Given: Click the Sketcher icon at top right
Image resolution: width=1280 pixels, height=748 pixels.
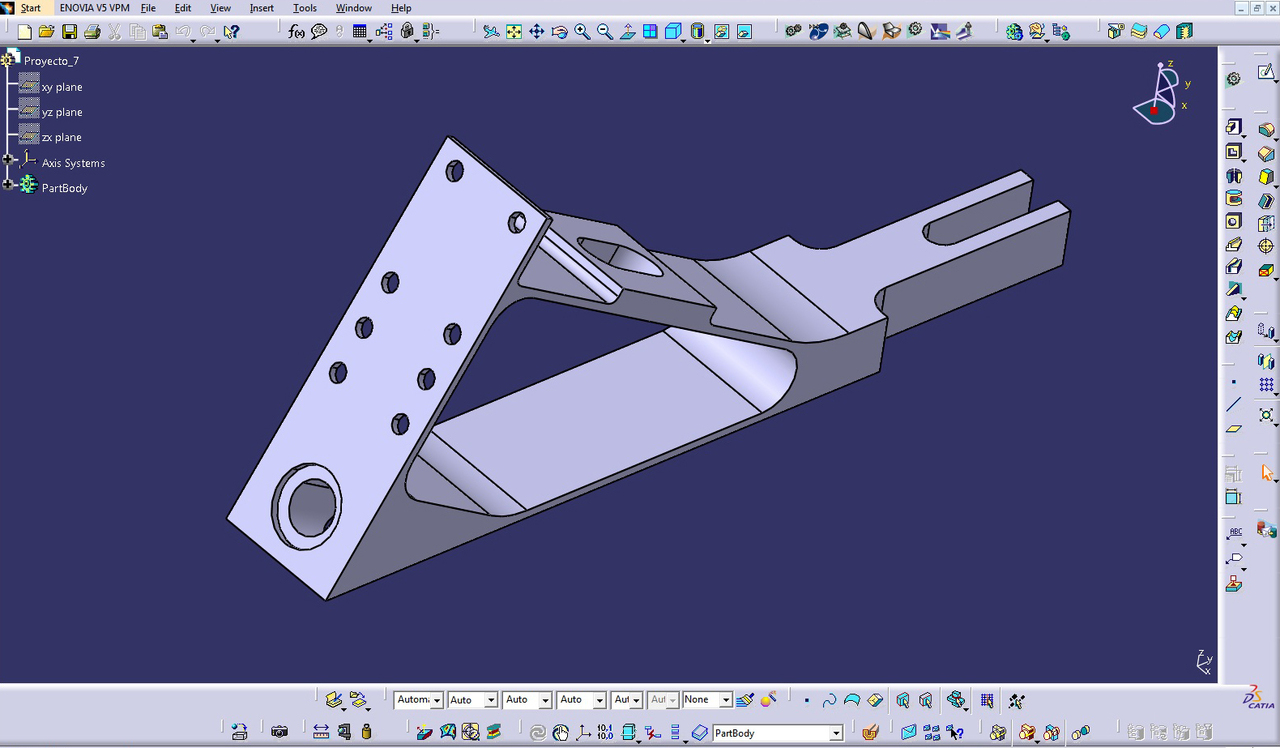Looking at the screenshot, I should click(1266, 73).
